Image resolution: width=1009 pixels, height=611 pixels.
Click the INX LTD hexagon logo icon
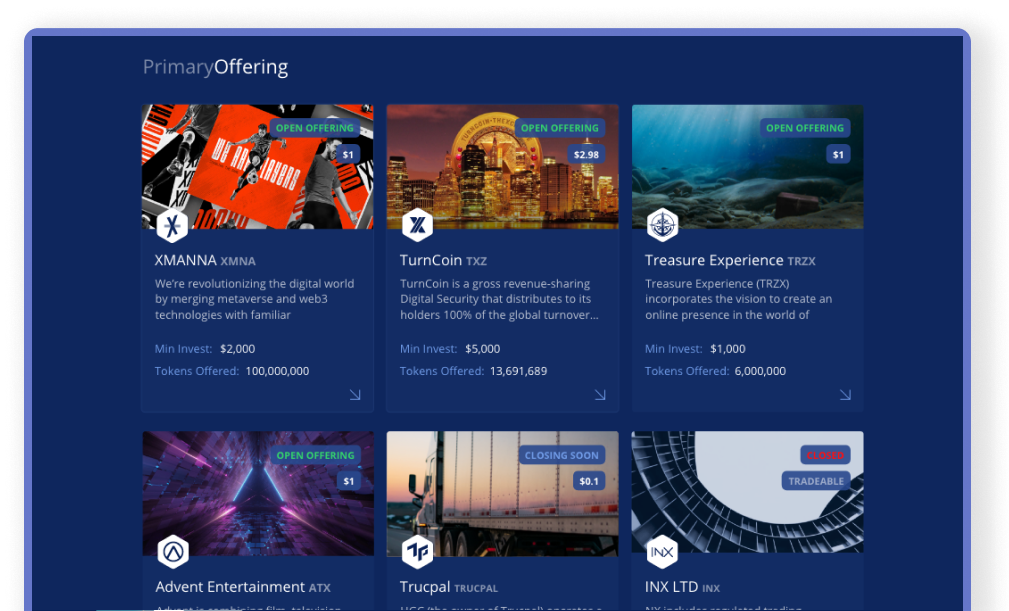(x=662, y=552)
